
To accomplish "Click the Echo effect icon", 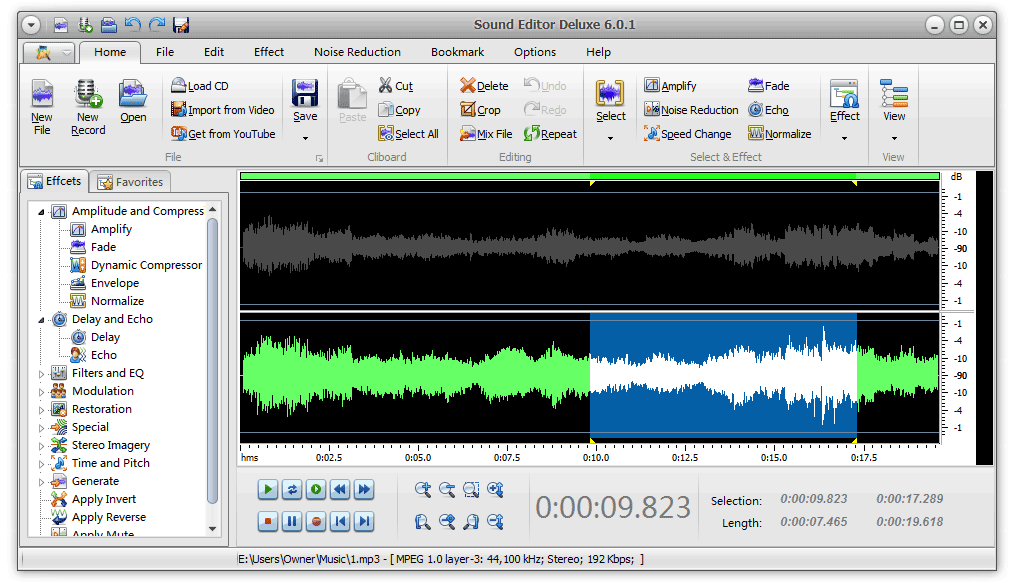I will pos(757,110).
